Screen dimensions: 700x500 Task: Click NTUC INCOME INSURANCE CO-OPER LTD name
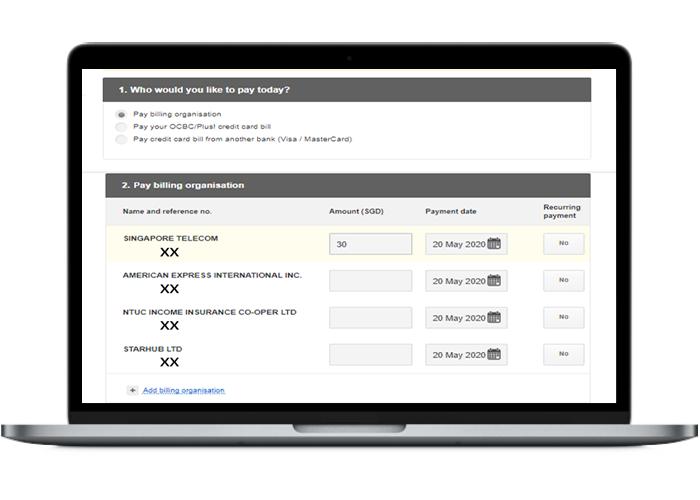[209, 312]
